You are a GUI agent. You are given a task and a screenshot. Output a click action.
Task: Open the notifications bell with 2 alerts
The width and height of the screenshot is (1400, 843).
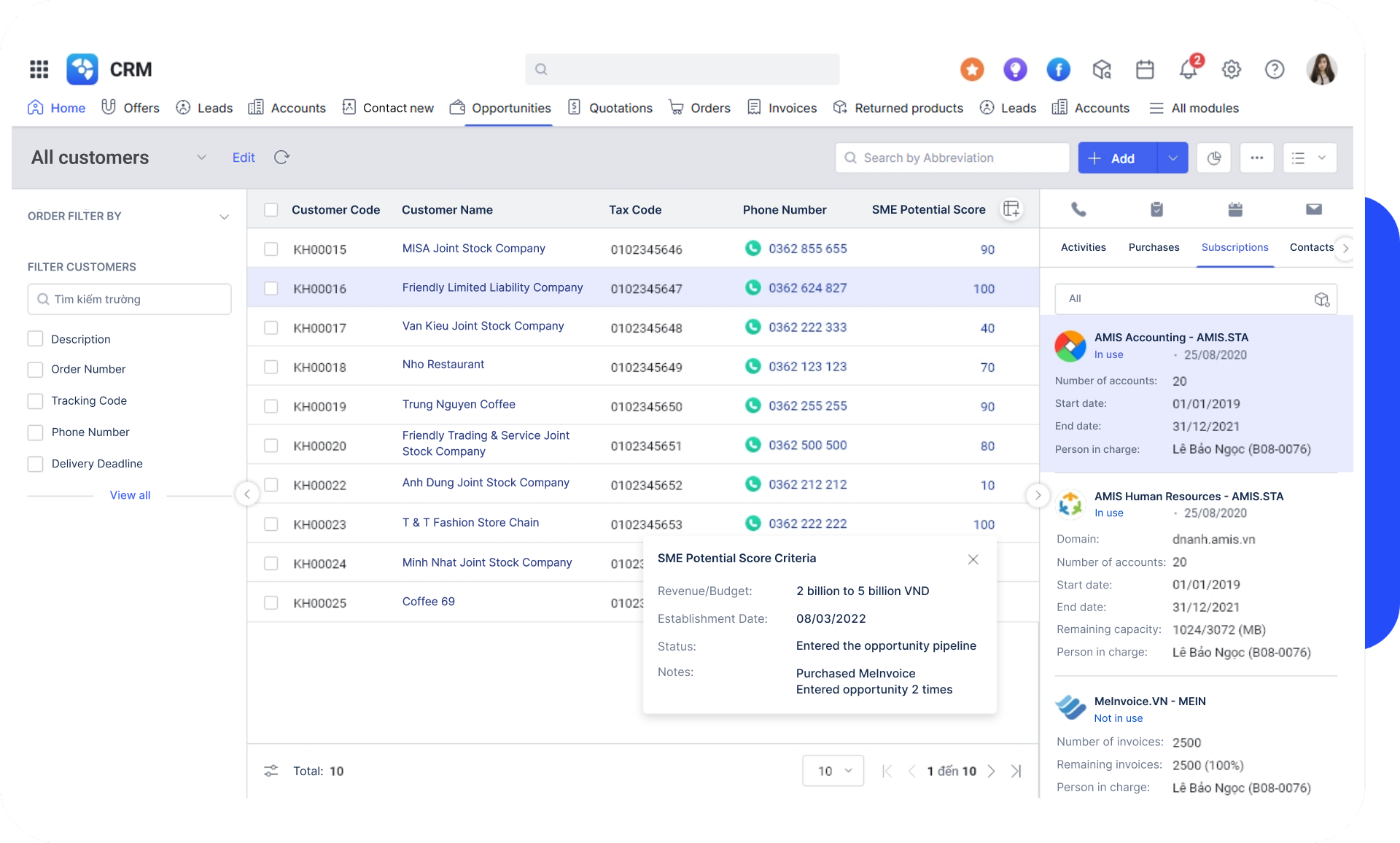(x=1188, y=69)
